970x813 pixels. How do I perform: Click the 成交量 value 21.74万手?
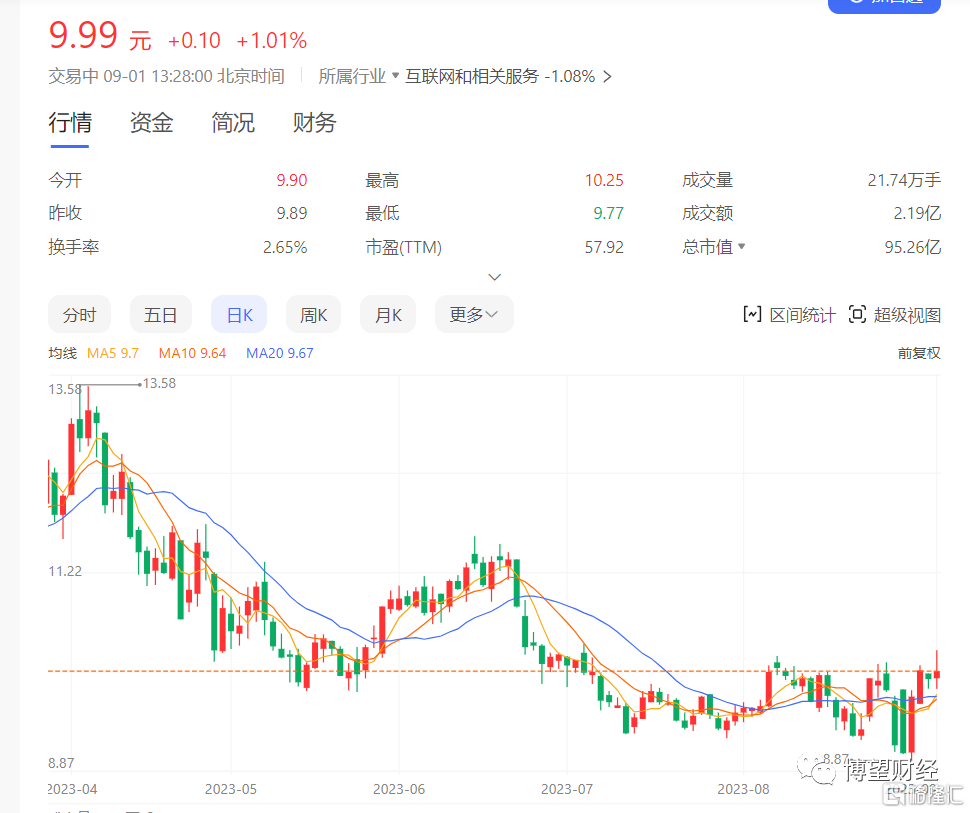pyautogui.click(x=904, y=180)
